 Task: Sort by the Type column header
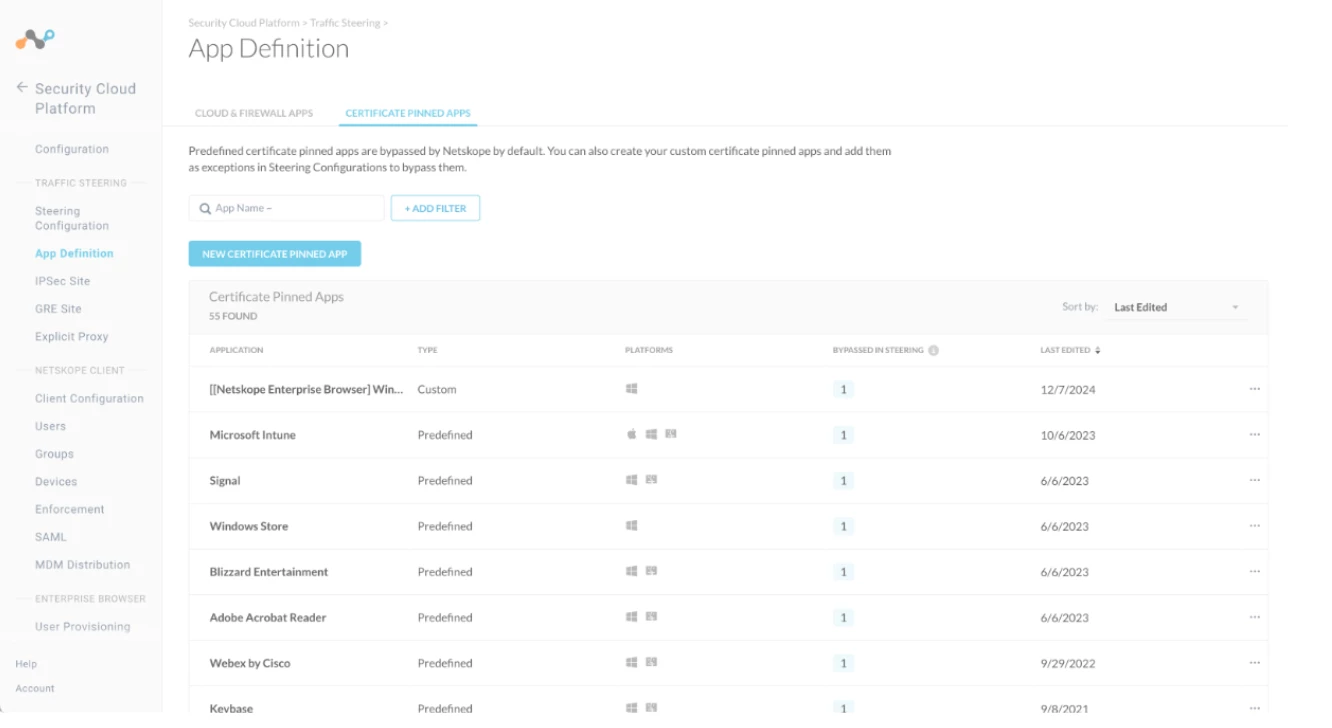(427, 351)
